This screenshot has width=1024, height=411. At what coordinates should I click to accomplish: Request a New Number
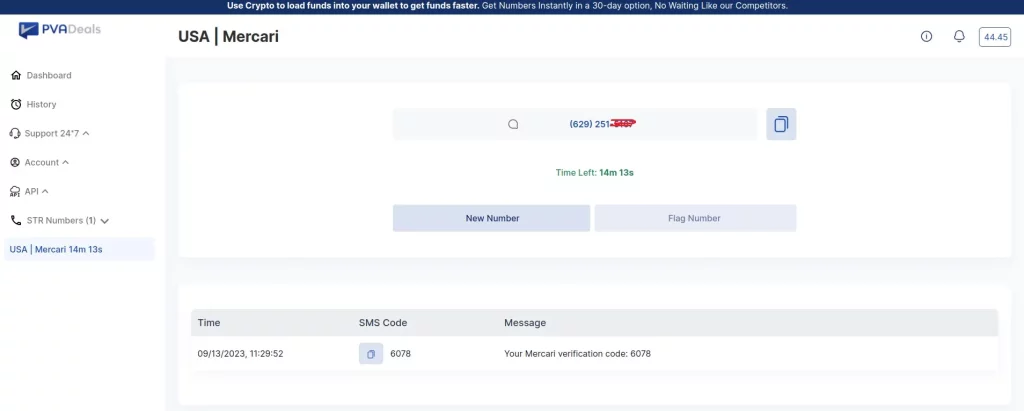click(x=492, y=218)
